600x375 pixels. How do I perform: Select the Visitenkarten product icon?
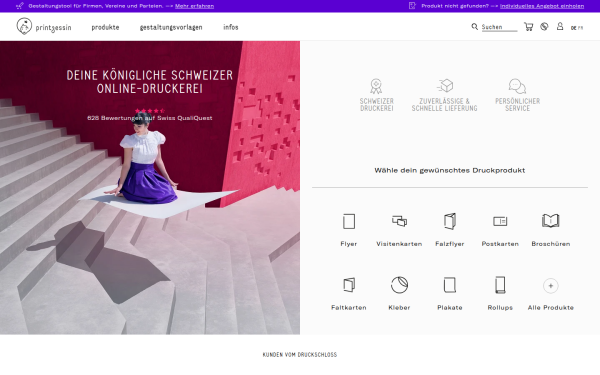tap(399, 221)
